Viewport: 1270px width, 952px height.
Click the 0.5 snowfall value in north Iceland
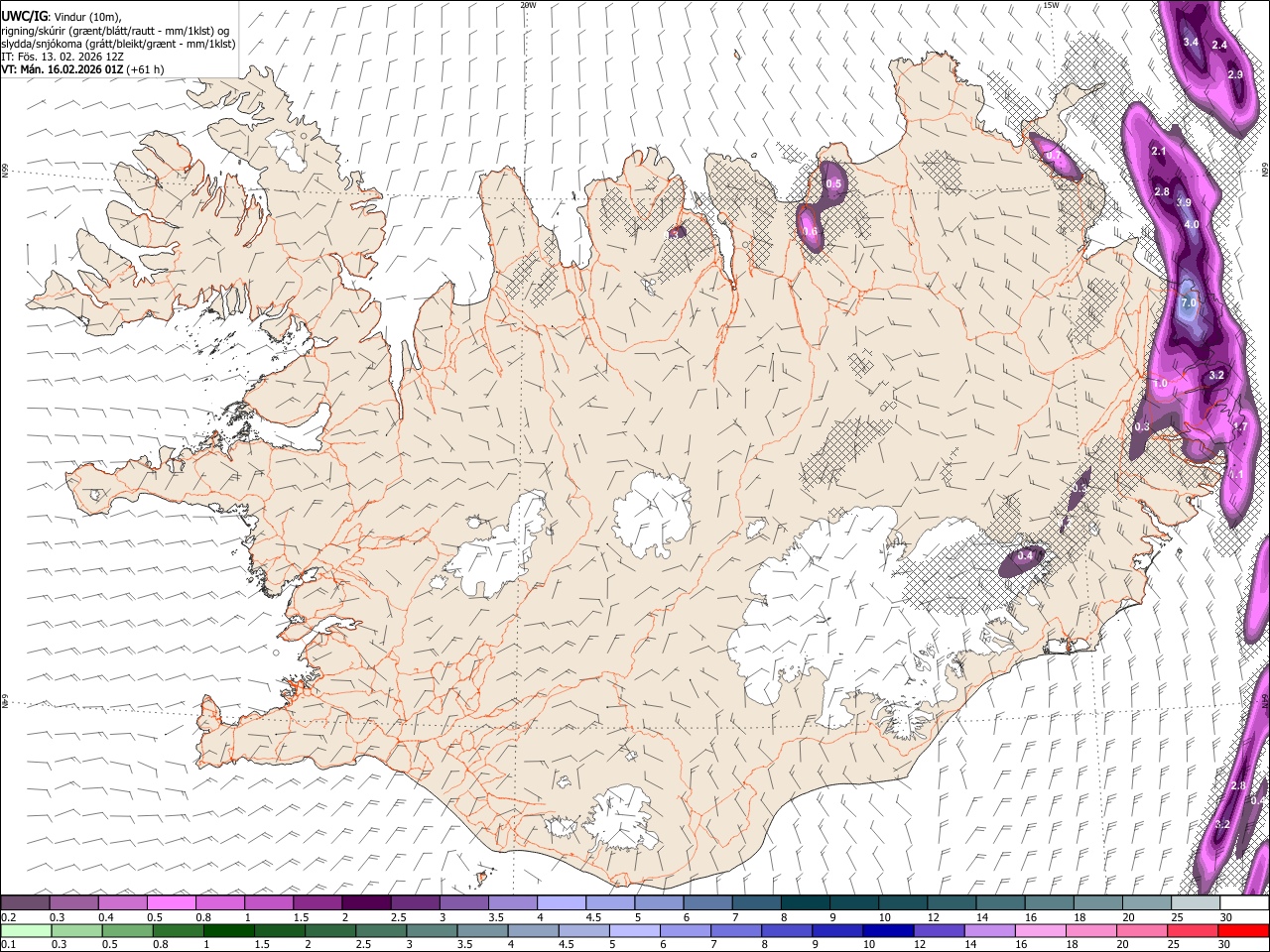tap(833, 184)
